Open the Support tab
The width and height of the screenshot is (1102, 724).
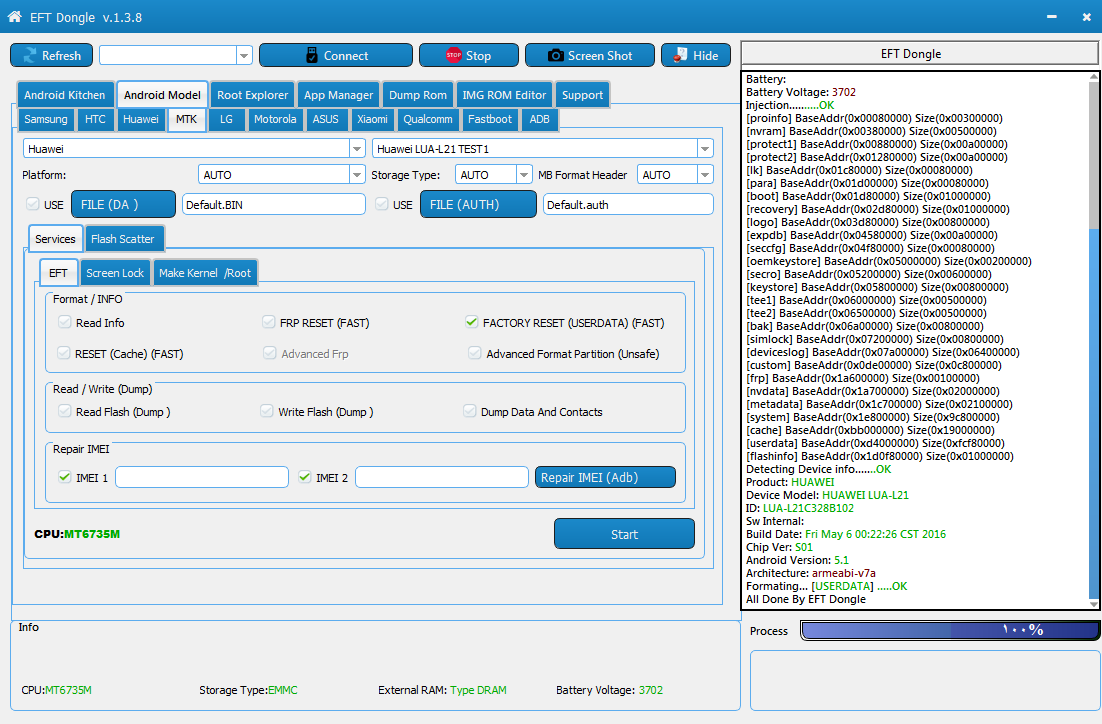click(582, 96)
